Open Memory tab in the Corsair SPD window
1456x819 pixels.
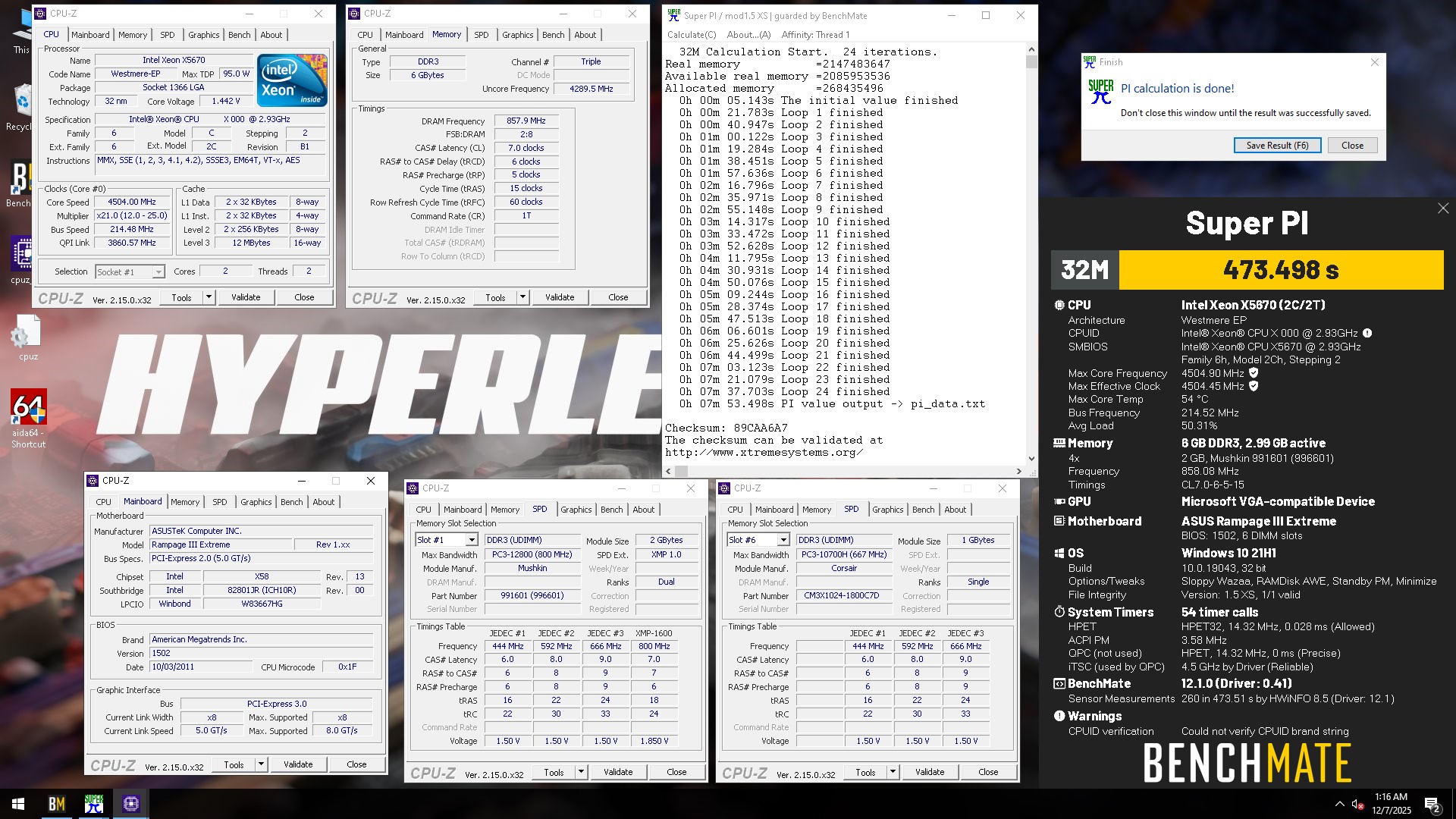click(x=816, y=510)
